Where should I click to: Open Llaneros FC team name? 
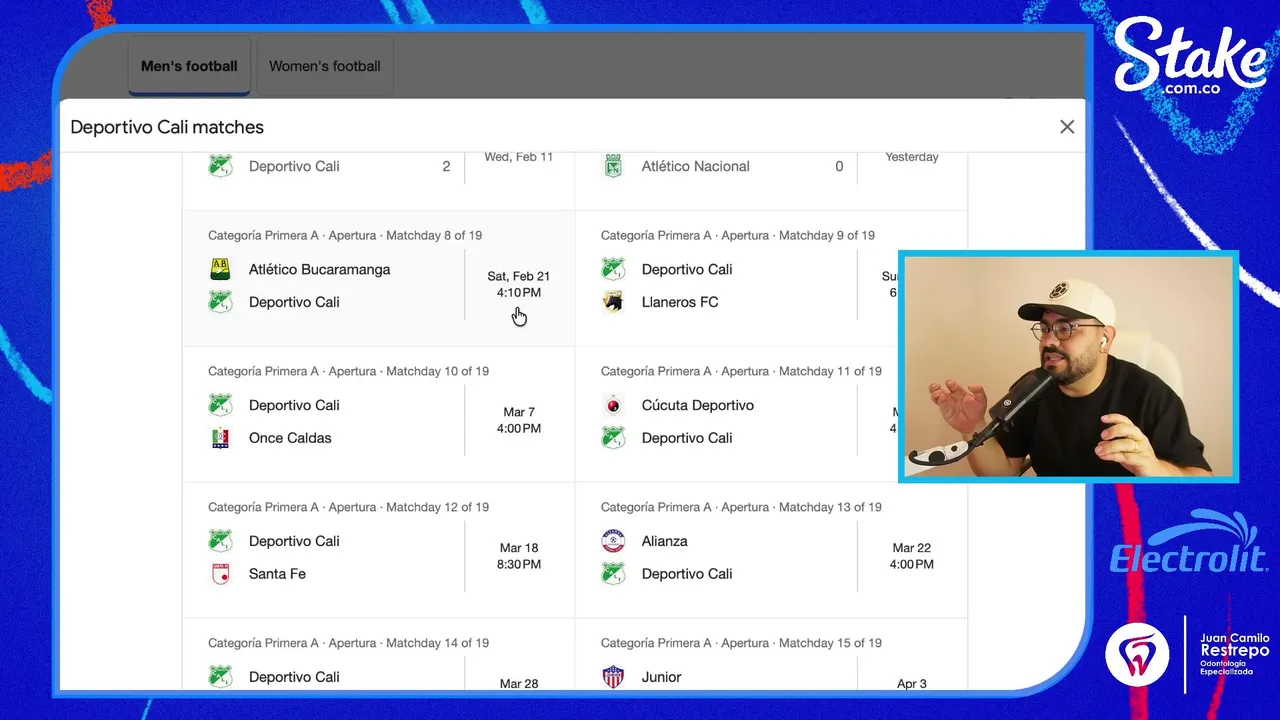click(680, 302)
